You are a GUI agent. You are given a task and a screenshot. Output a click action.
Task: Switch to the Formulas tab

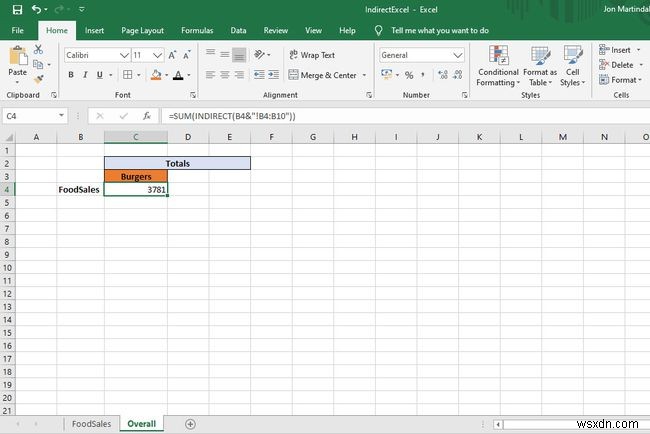point(197,30)
